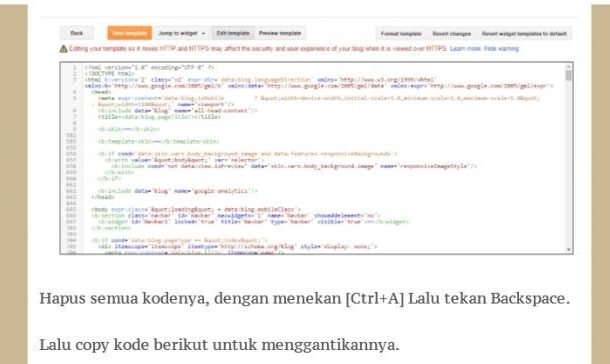This screenshot has width=610, height=364.
Task: Click the Revert changes button
Action: (452, 34)
